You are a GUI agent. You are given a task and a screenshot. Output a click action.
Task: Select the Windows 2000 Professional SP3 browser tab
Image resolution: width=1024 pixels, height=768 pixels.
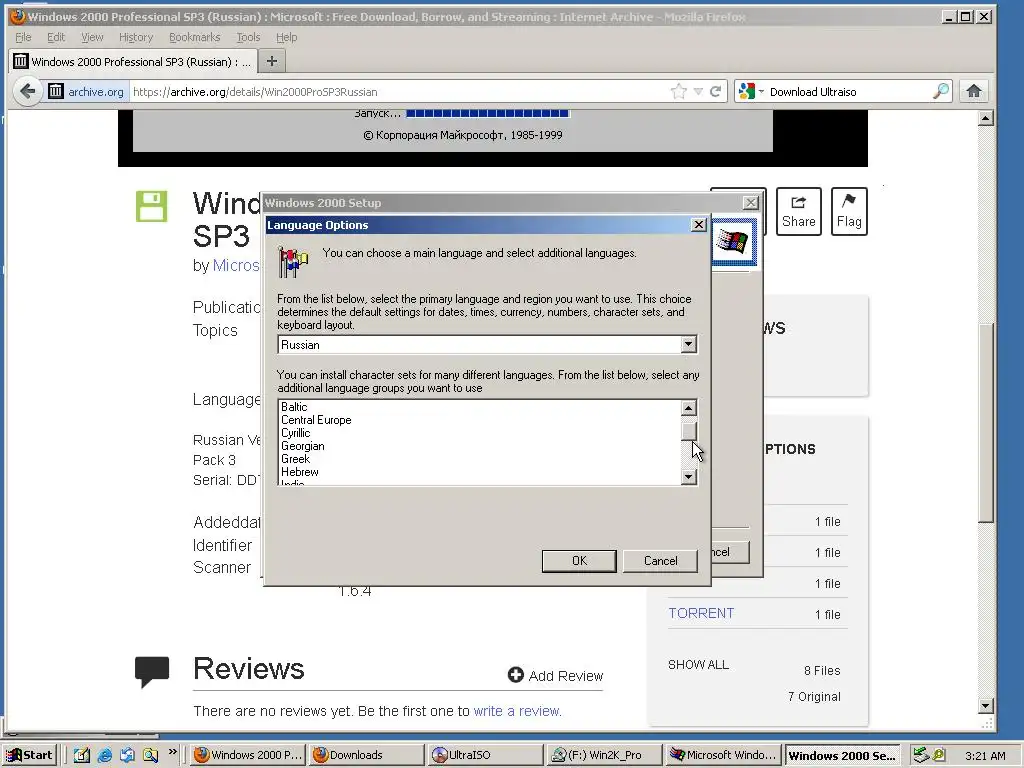(x=133, y=61)
